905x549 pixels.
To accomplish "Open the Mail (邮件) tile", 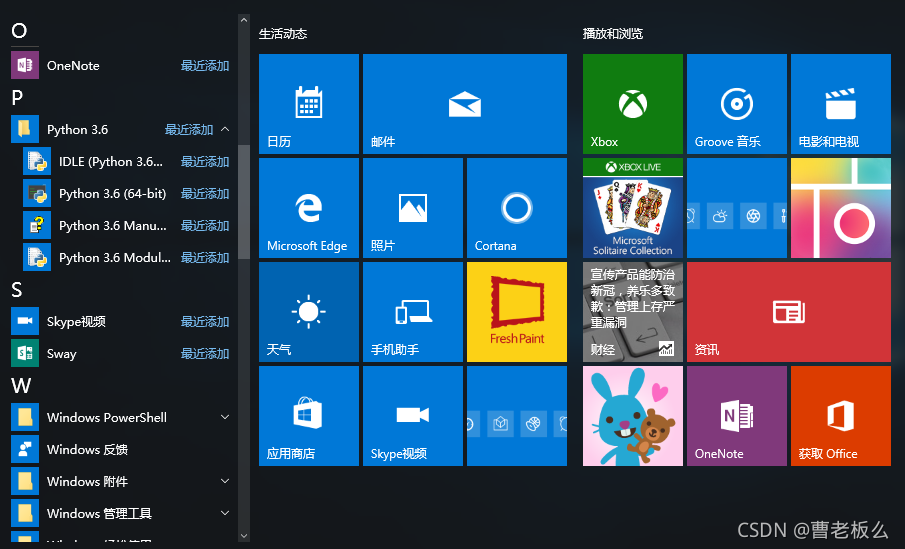I will (465, 104).
